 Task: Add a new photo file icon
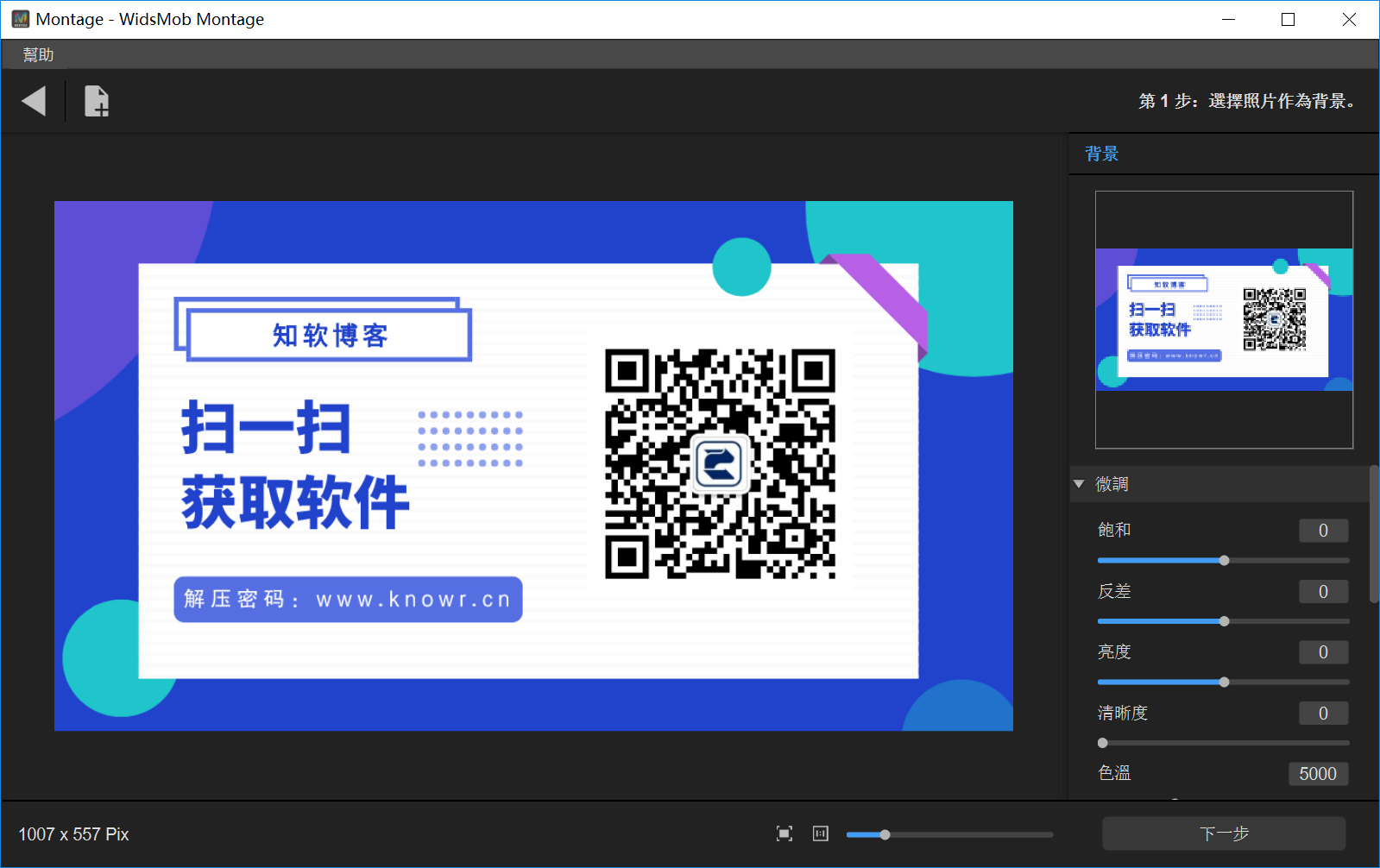(96, 101)
